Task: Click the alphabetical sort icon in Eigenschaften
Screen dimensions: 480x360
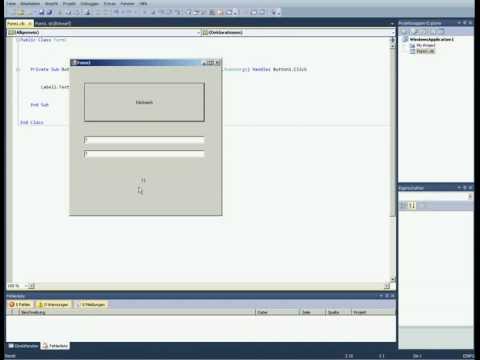Action: (x=412, y=205)
